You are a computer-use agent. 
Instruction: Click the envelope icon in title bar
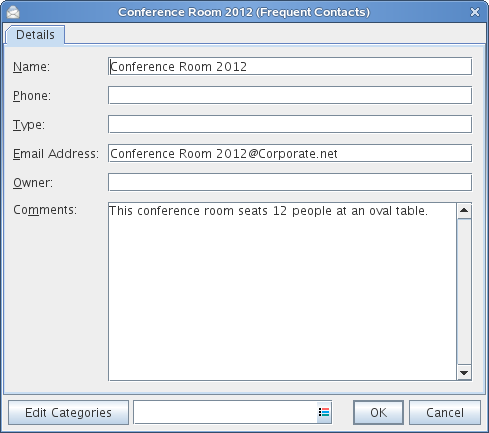click(13, 12)
